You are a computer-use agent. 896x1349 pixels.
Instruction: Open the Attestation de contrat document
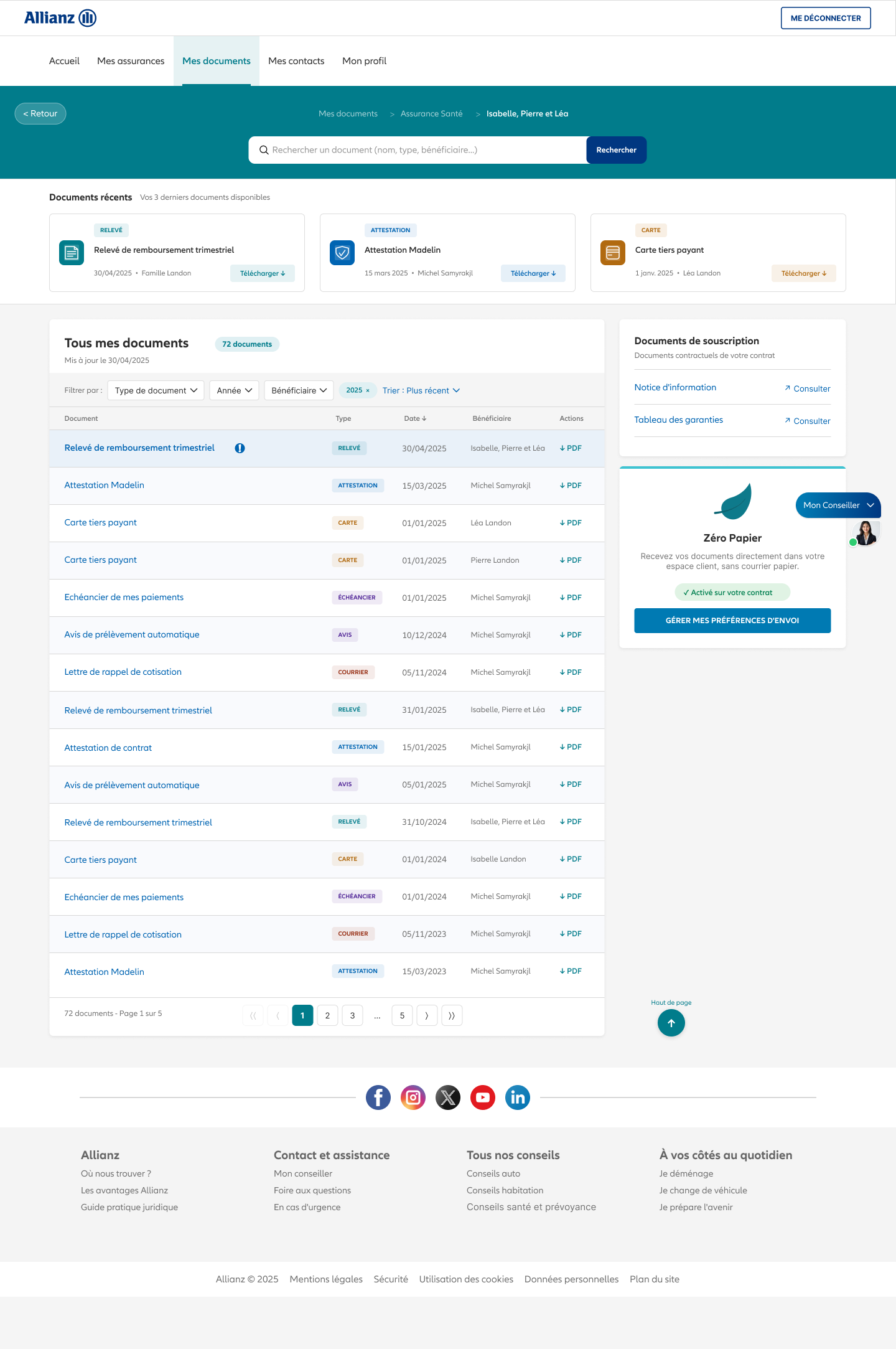(108, 748)
